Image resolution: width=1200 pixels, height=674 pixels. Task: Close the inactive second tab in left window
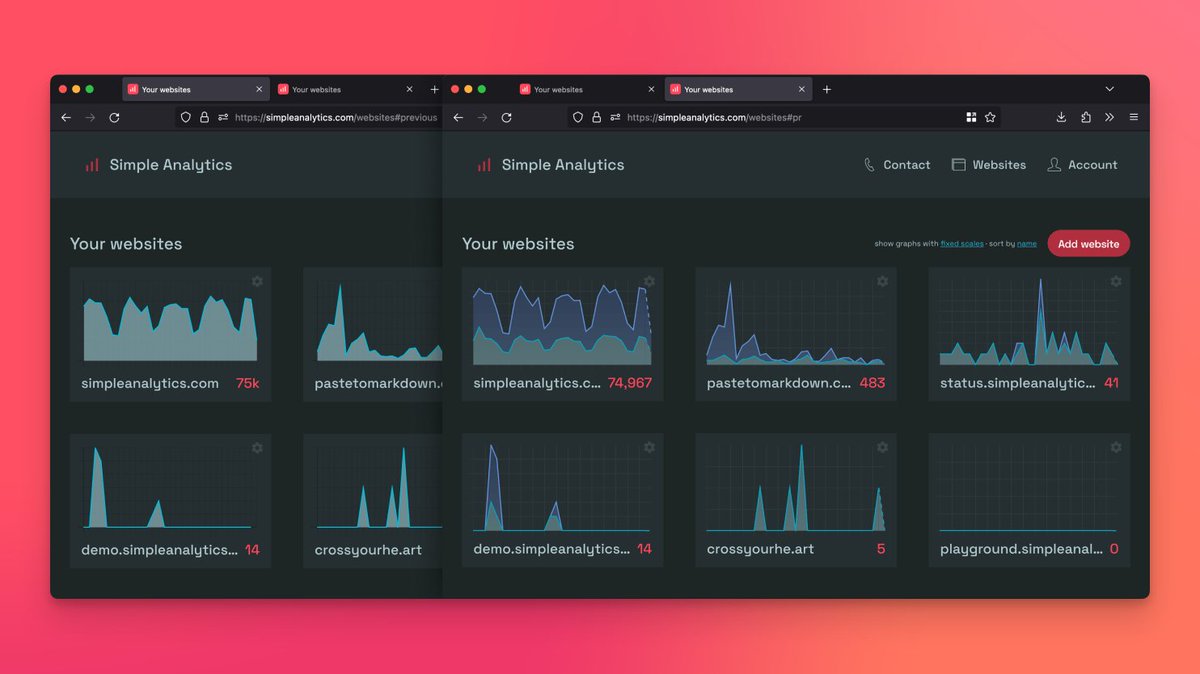click(409, 89)
